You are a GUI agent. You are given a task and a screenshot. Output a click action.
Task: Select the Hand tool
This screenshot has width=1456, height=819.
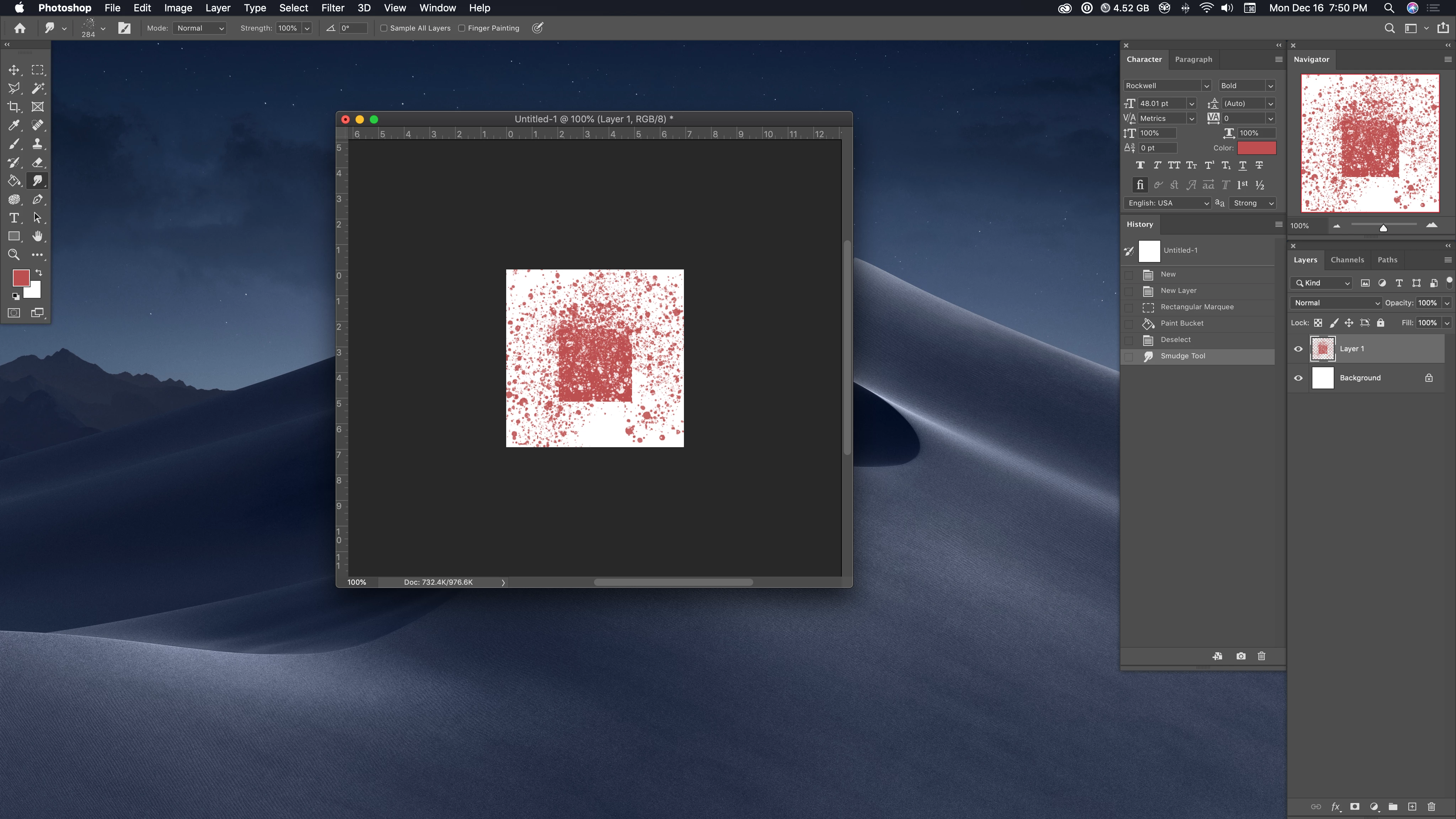coord(37,236)
